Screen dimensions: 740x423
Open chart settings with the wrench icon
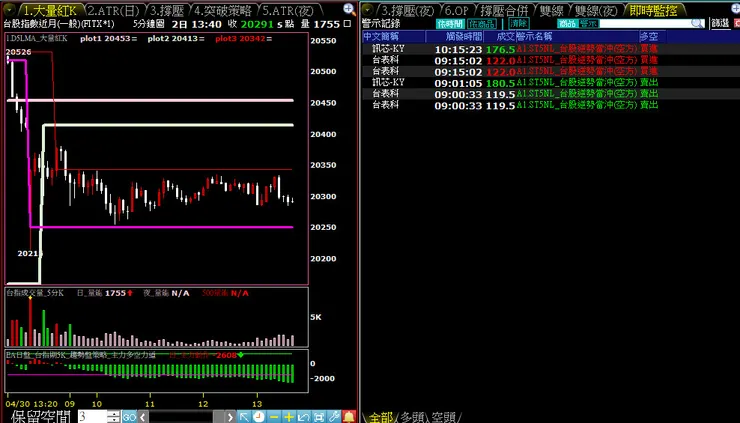click(334, 417)
